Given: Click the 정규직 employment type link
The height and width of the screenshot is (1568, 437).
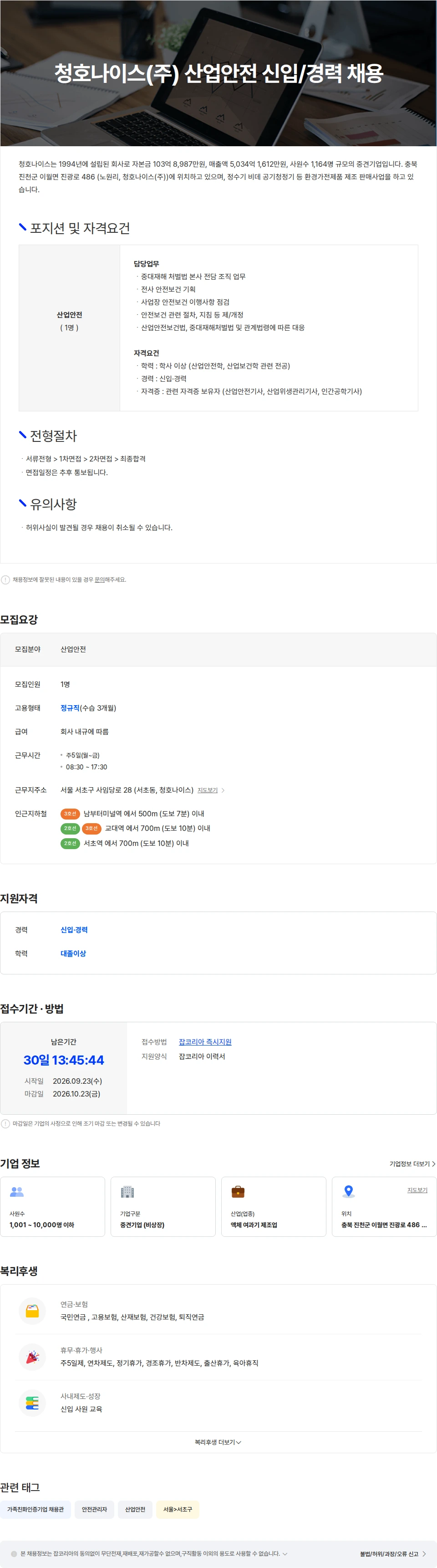Looking at the screenshot, I should (70, 708).
